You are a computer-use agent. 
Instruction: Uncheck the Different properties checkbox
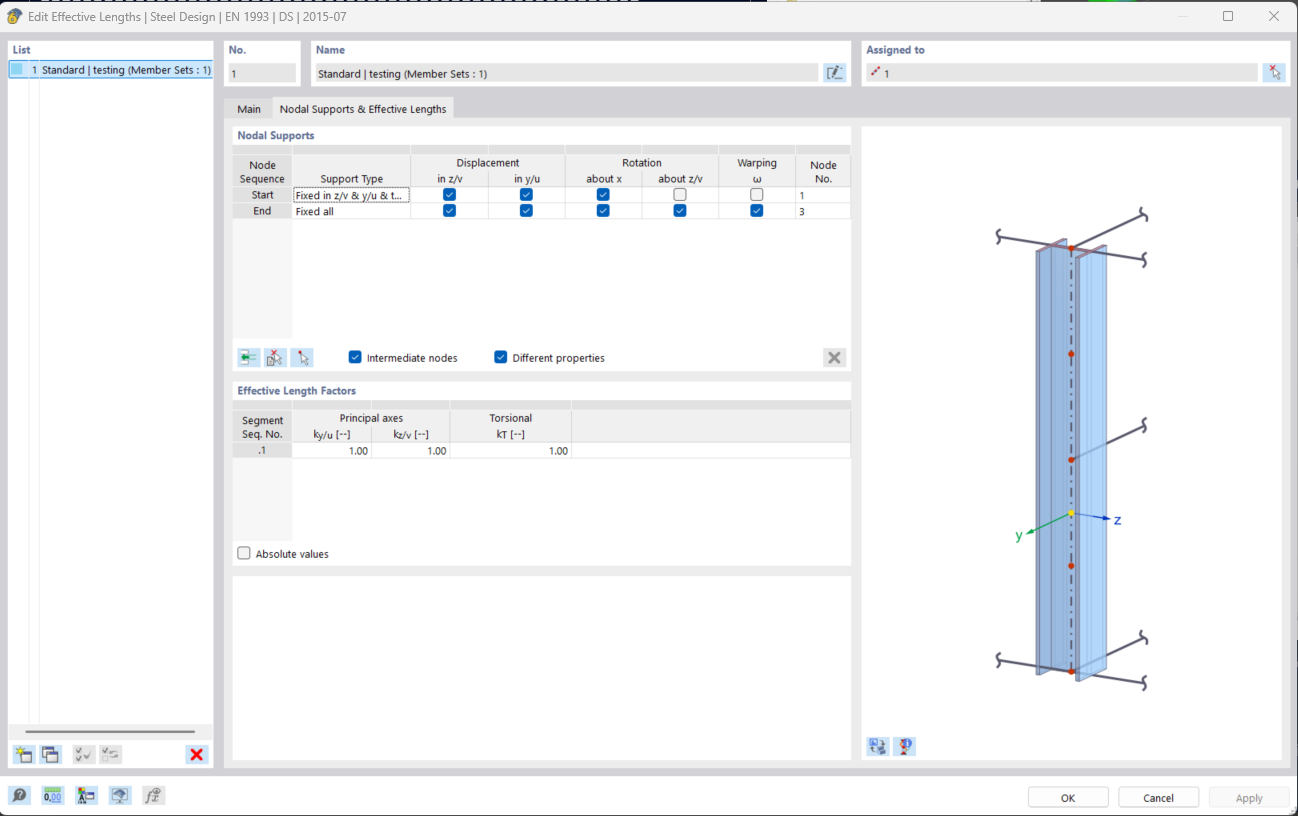pyautogui.click(x=501, y=357)
